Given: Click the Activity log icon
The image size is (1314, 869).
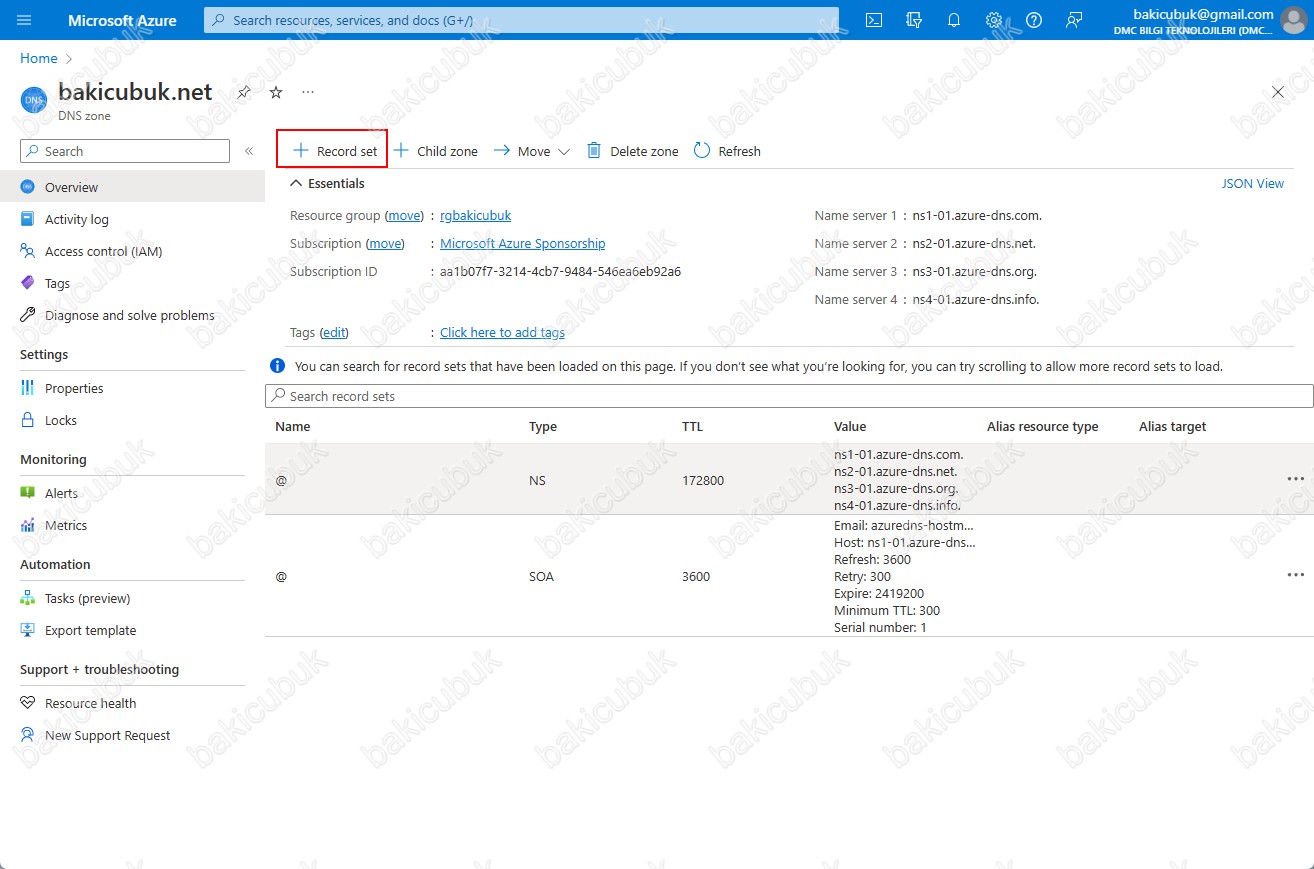Looking at the screenshot, I should (x=28, y=219).
